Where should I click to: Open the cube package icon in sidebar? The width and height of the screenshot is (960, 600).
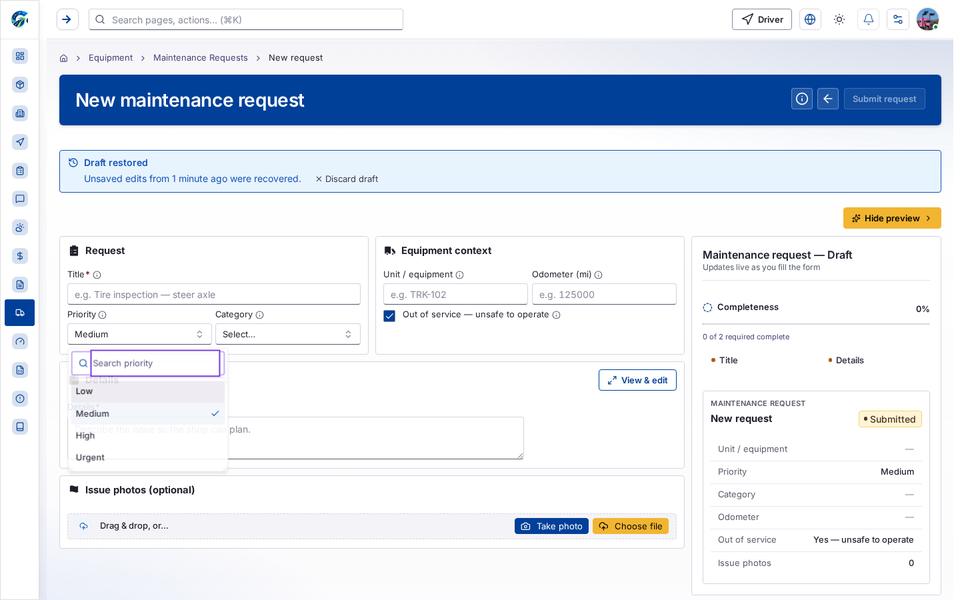point(20,84)
